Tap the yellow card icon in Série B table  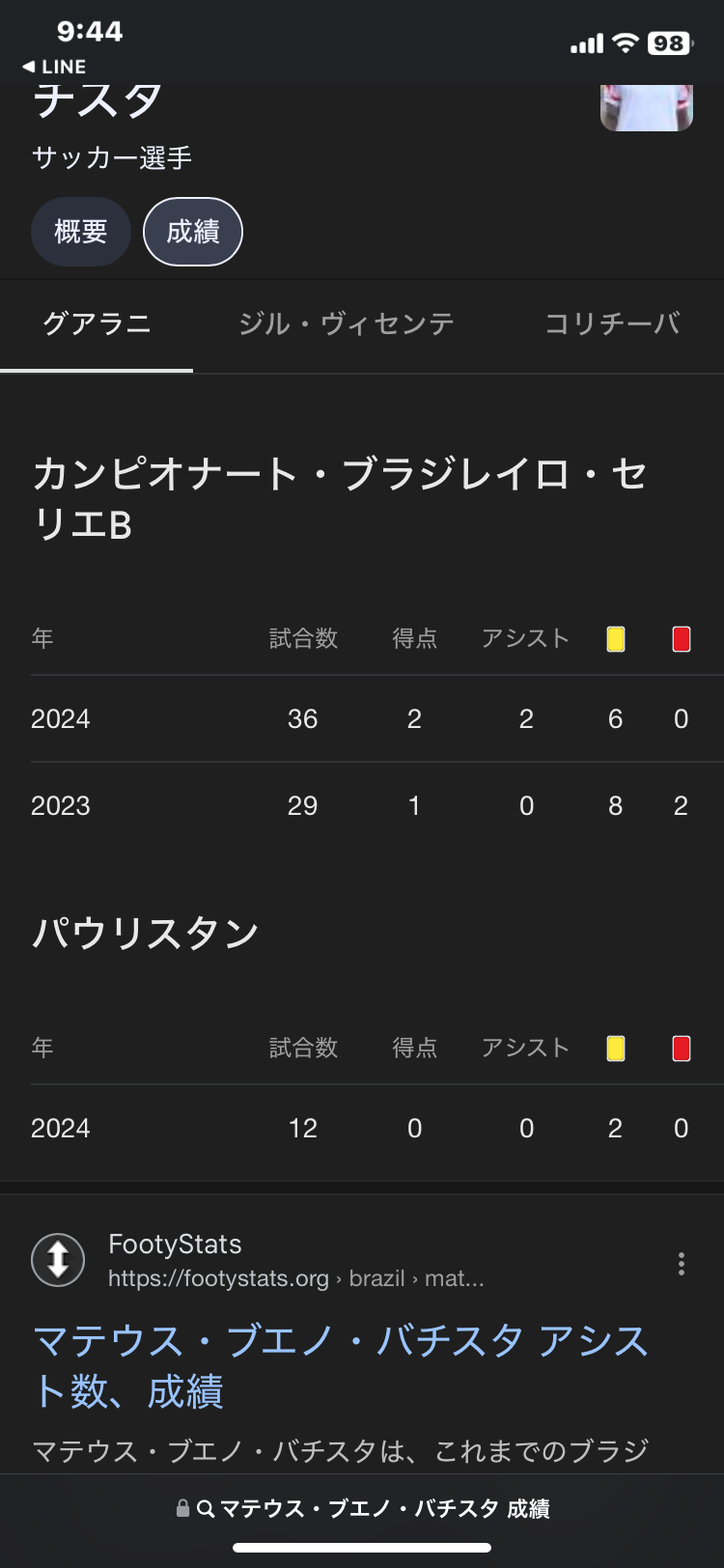(x=616, y=639)
